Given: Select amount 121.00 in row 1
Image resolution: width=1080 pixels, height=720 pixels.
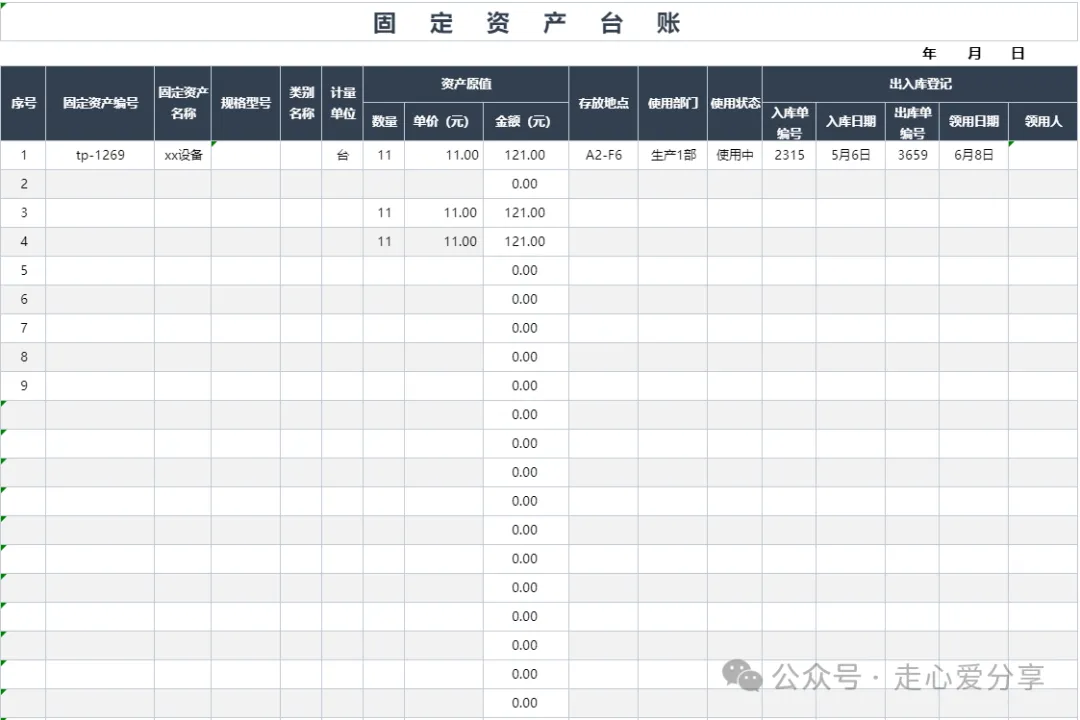Looking at the screenshot, I should [526, 155].
